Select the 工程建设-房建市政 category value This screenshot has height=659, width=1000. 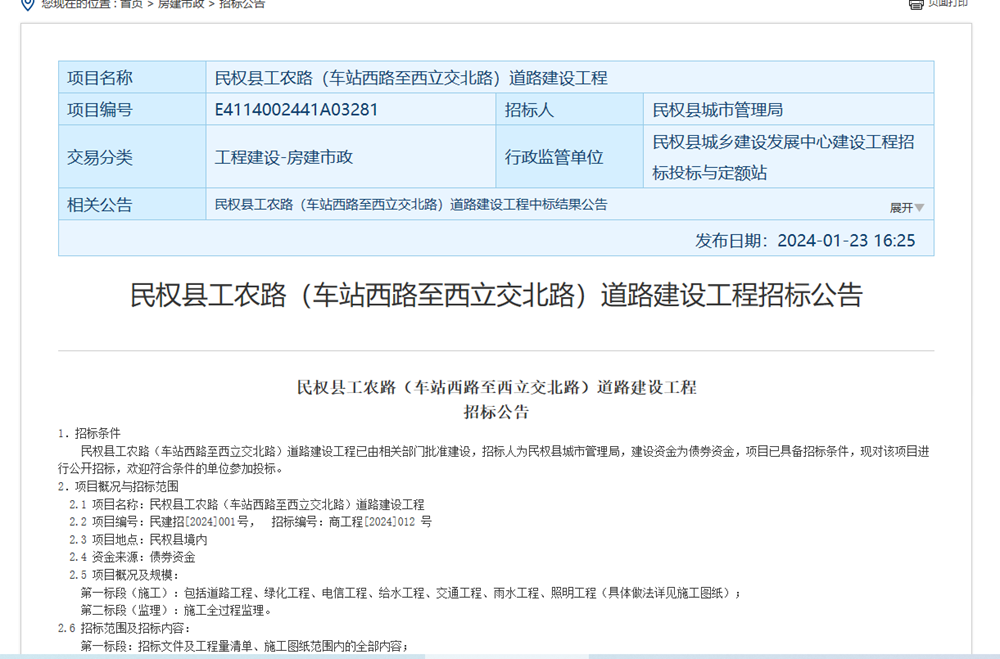point(284,158)
